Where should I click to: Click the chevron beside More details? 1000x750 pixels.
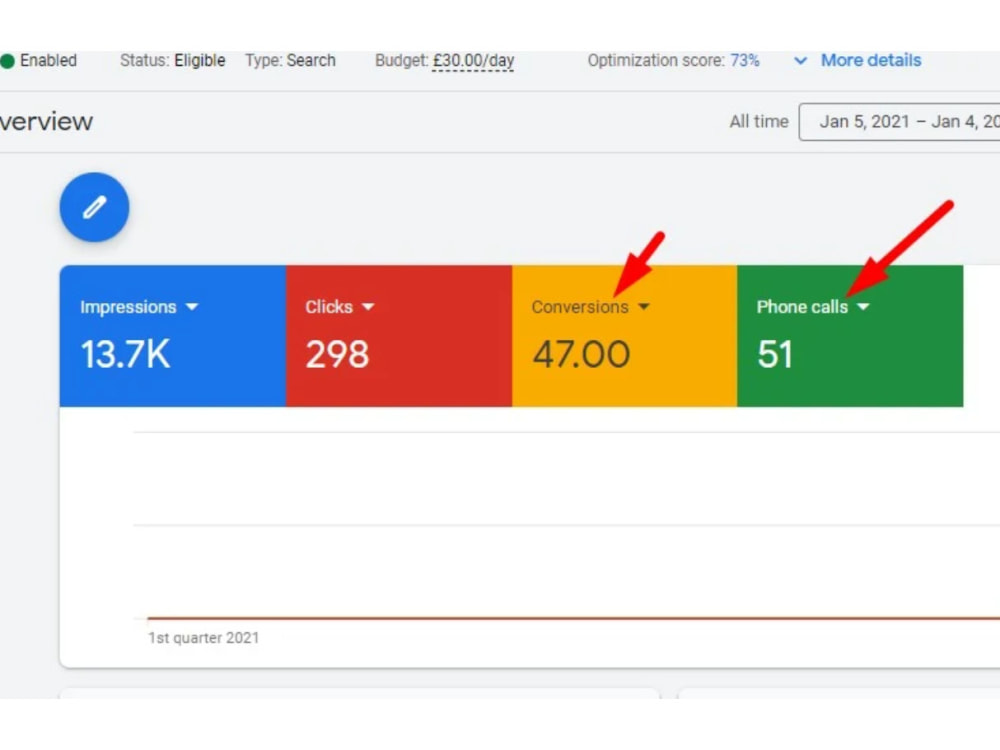pyautogui.click(x=800, y=61)
